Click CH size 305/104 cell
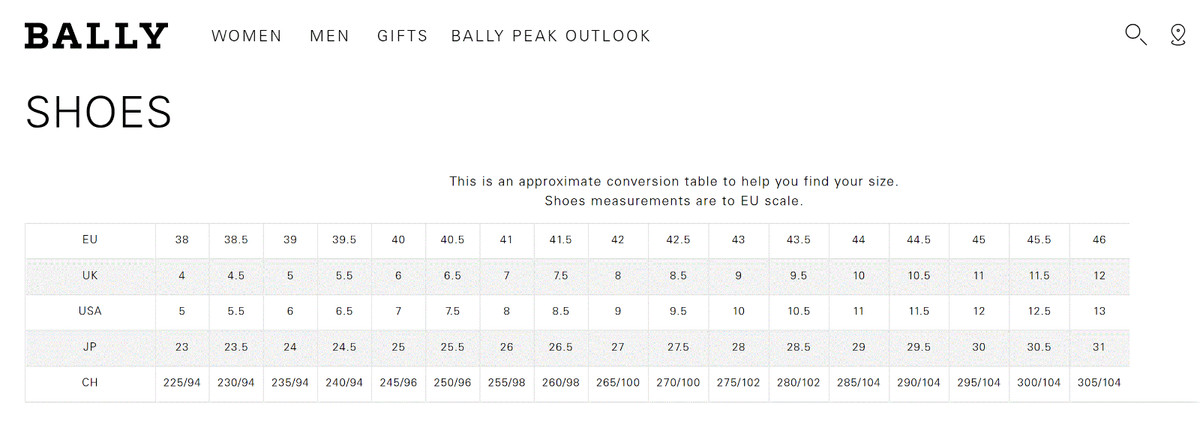Image resolution: width=1200 pixels, height=443 pixels. [x=1100, y=384]
